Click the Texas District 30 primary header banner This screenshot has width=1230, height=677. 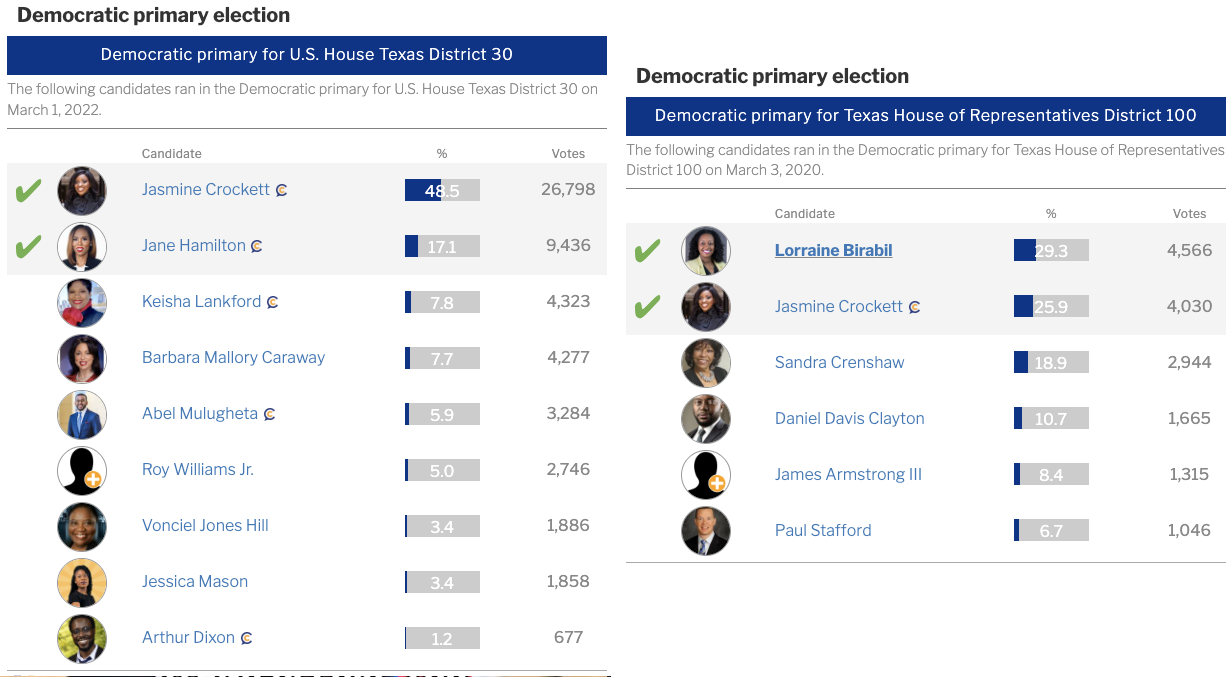click(307, 55)
